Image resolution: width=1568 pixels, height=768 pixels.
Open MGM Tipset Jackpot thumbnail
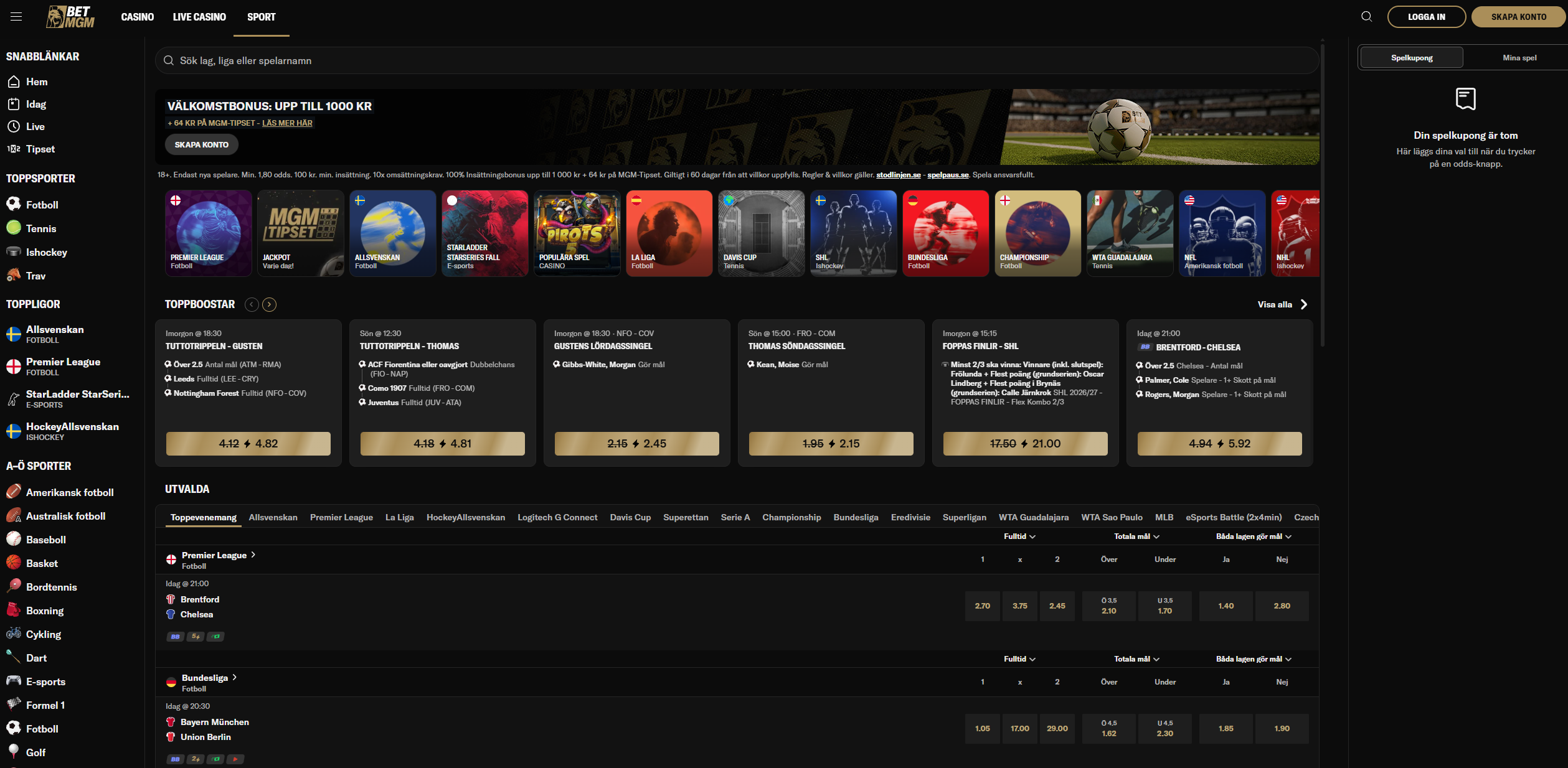[300, 233]
